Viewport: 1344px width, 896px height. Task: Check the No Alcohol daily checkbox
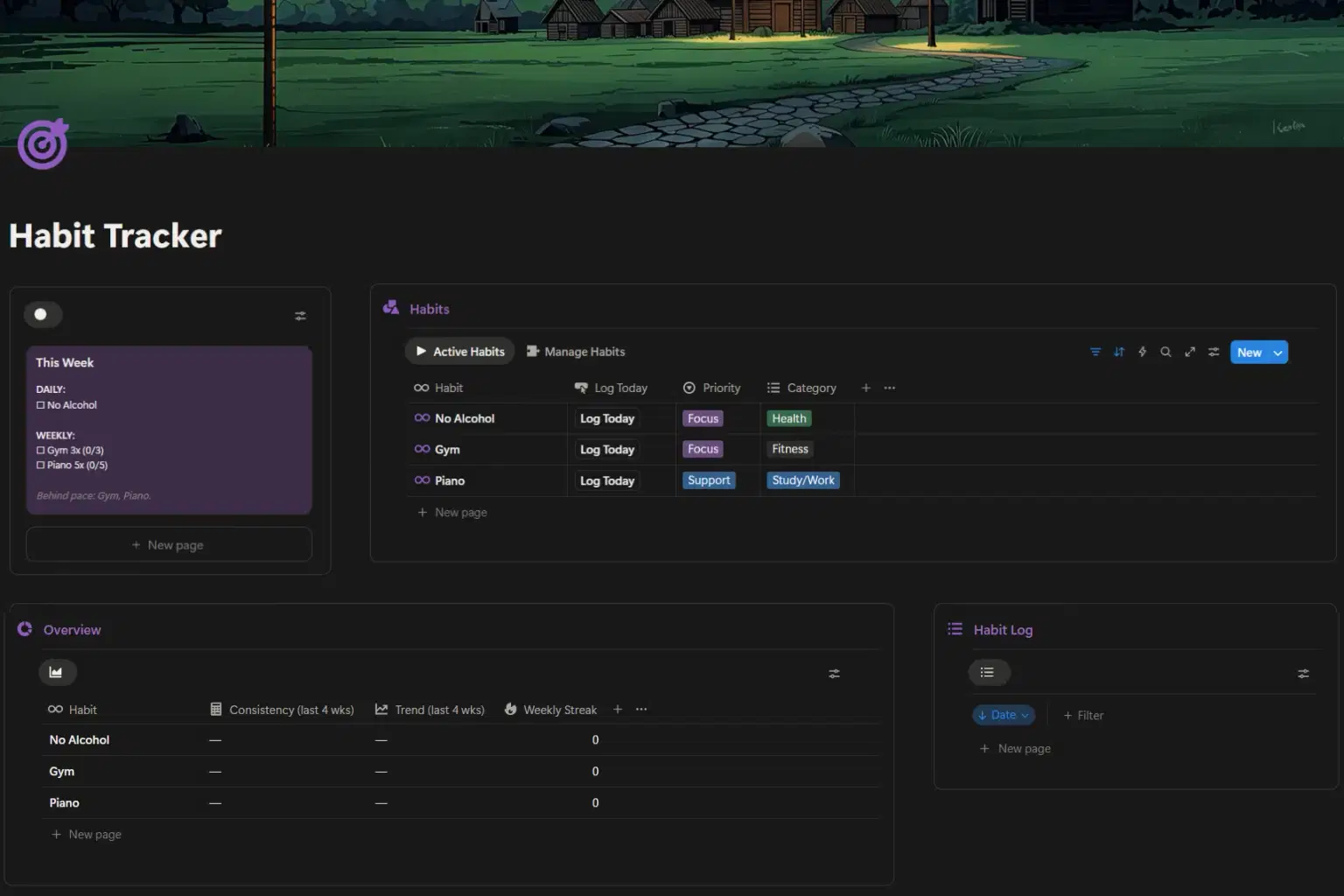click(x=40, y=405)
